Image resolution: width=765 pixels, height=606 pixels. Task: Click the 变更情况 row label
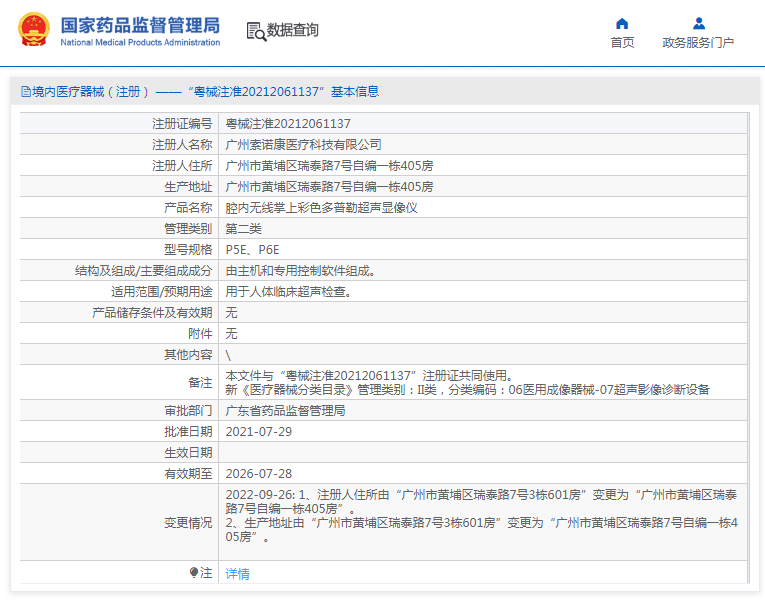(x=188, y=523)
